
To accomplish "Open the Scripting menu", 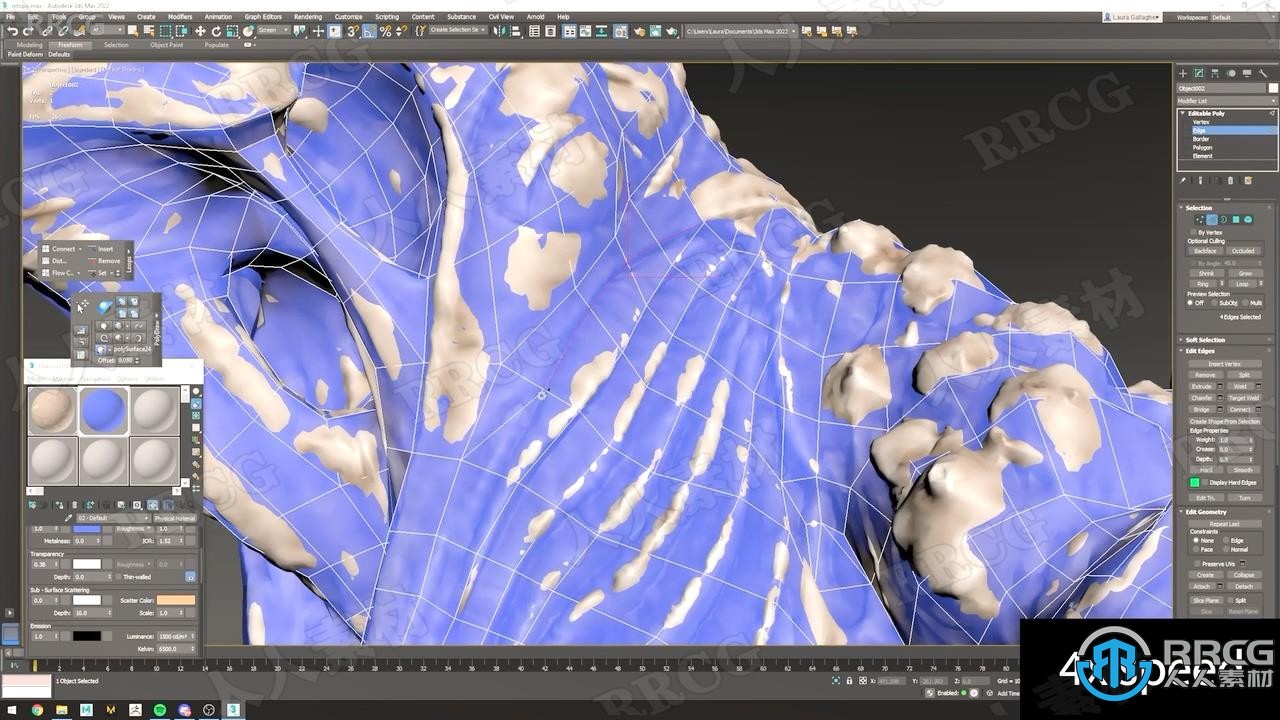I will click(387, 17).
